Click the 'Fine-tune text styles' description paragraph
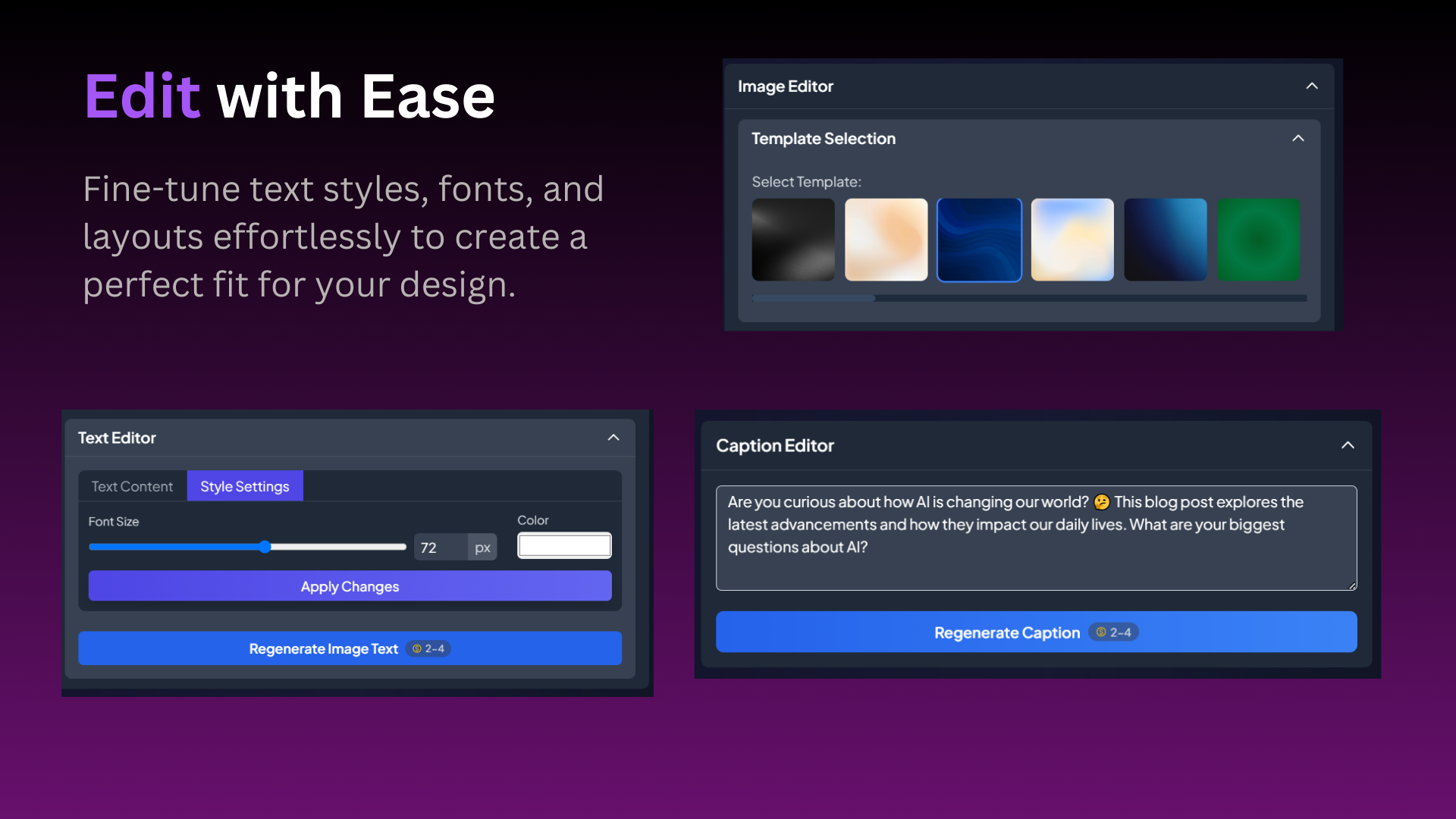 click(x=343, y=237)
